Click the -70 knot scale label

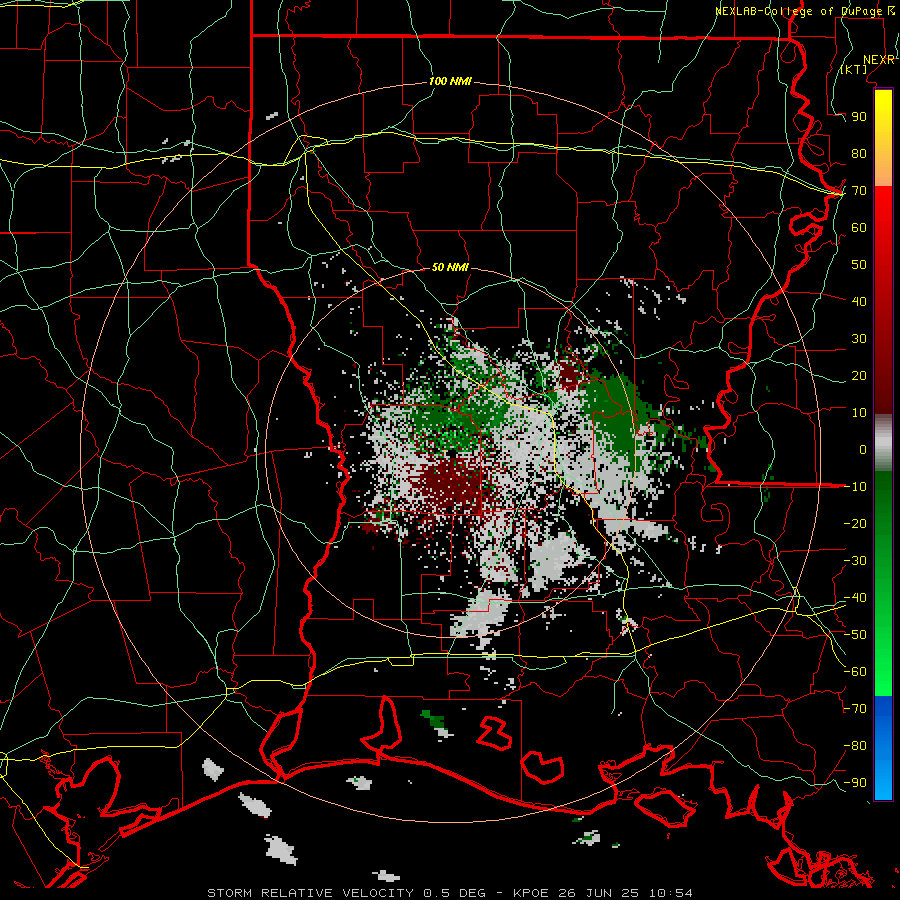tap(855, 709)
